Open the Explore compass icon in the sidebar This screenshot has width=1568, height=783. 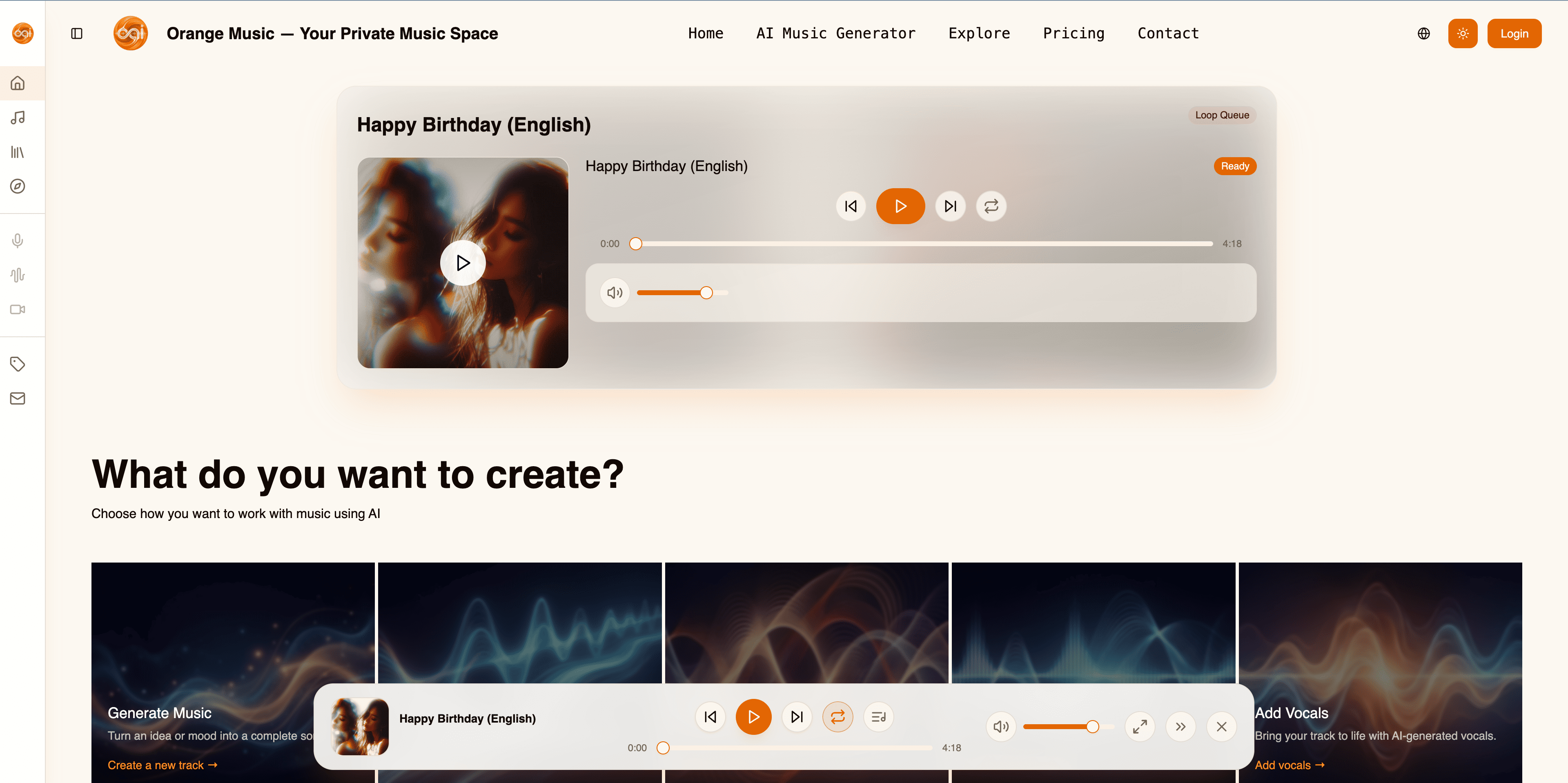[18, 187]
